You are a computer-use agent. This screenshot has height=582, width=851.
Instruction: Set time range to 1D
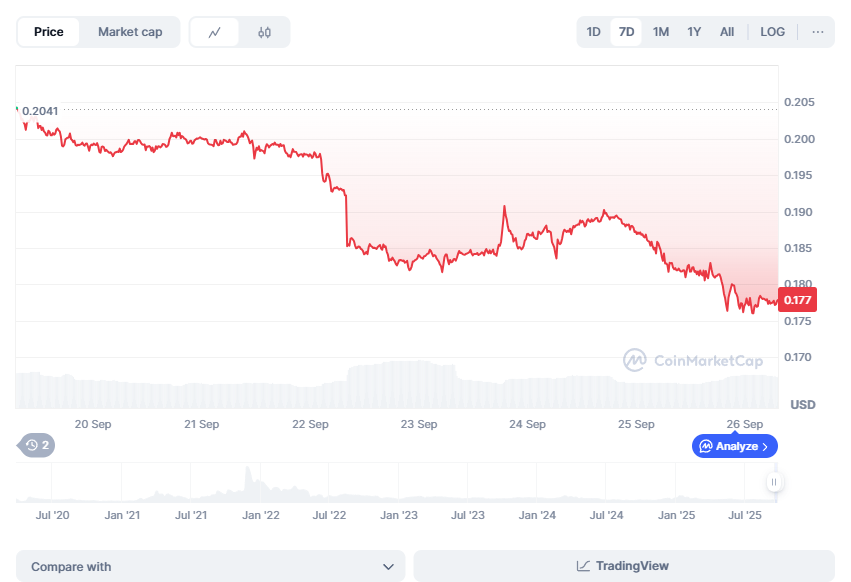[593, 32]
